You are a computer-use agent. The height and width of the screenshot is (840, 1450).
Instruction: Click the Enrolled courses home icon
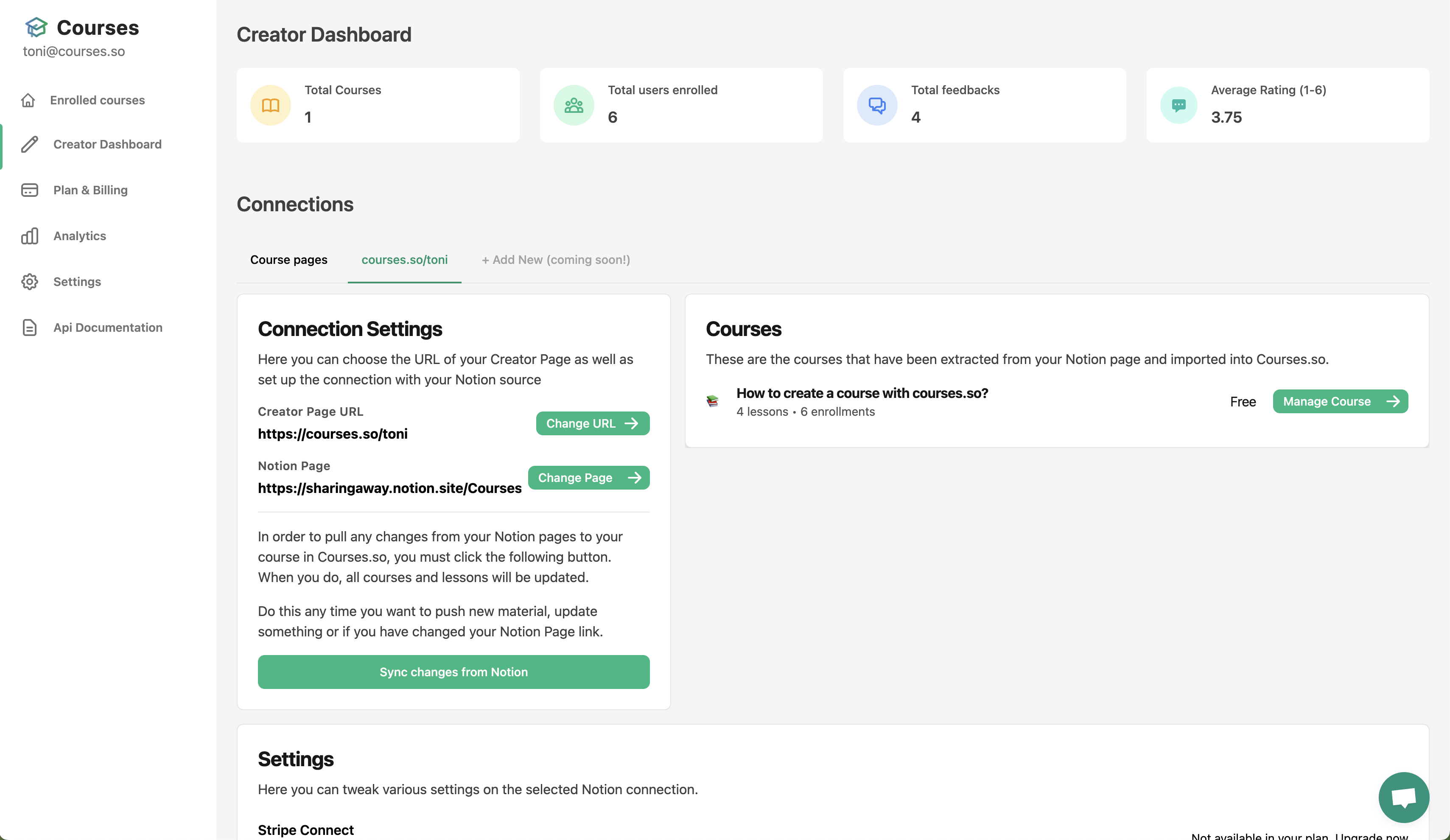point(29,100)
